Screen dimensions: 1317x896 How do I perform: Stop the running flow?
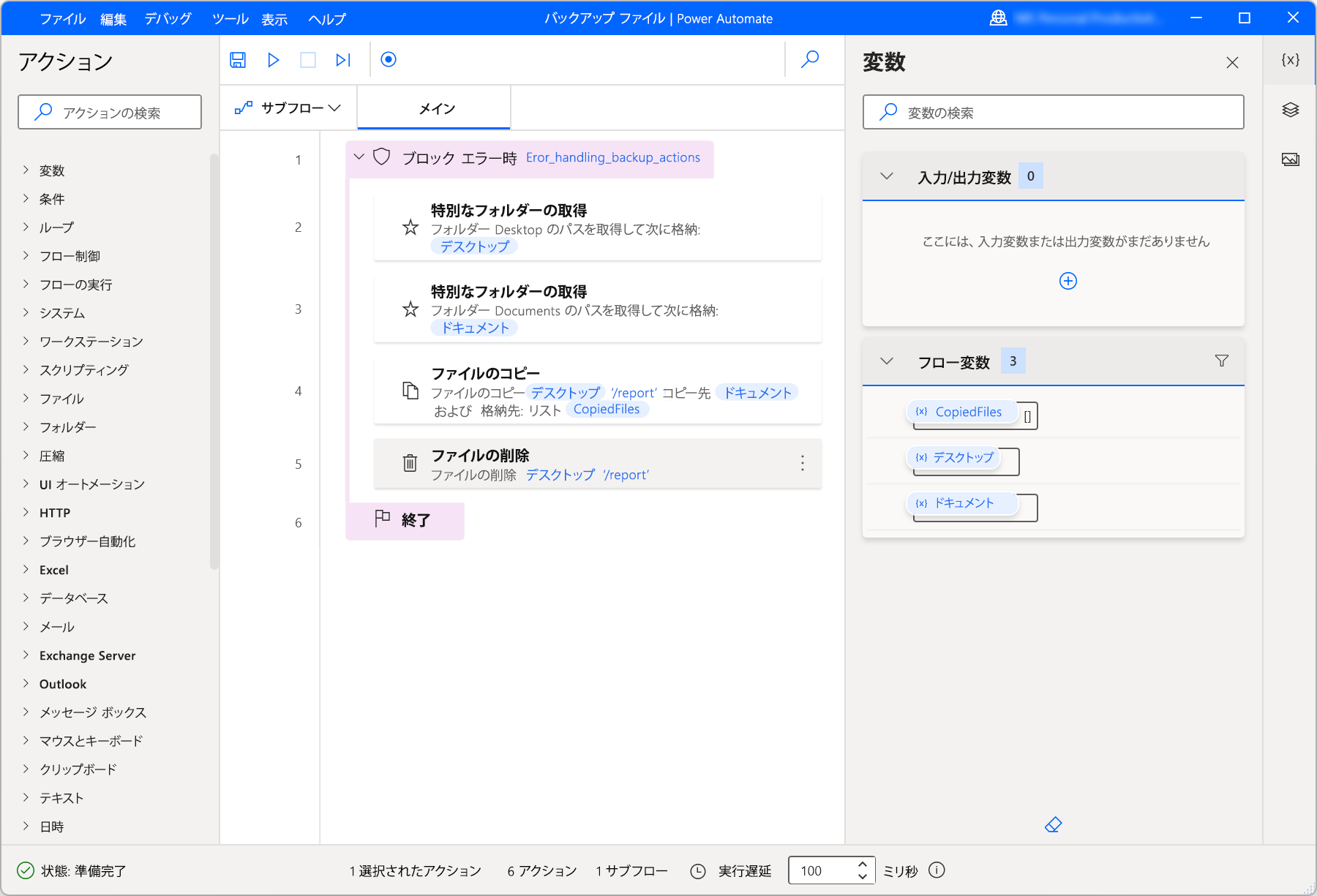(x=308, y=60)
